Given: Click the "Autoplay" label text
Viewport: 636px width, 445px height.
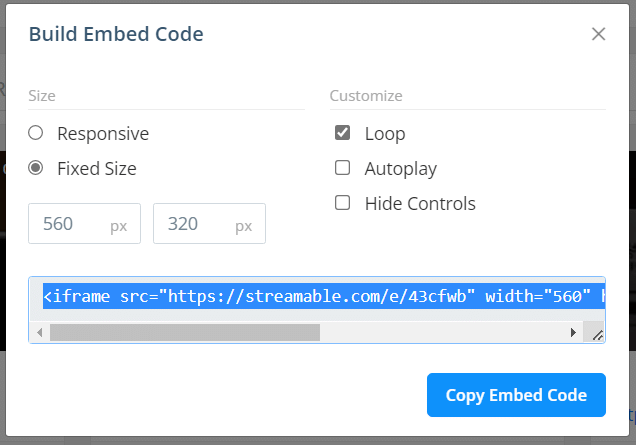Looking at the screenshot, I should click(401, 169).
